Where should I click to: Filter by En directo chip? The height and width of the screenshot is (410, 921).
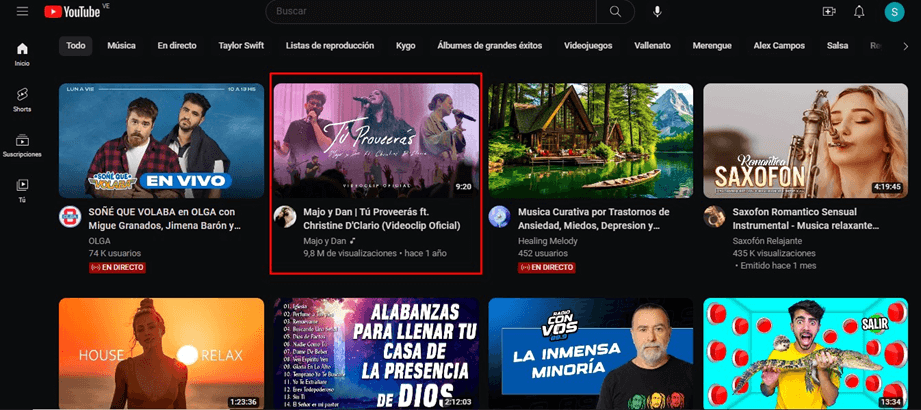177,46
